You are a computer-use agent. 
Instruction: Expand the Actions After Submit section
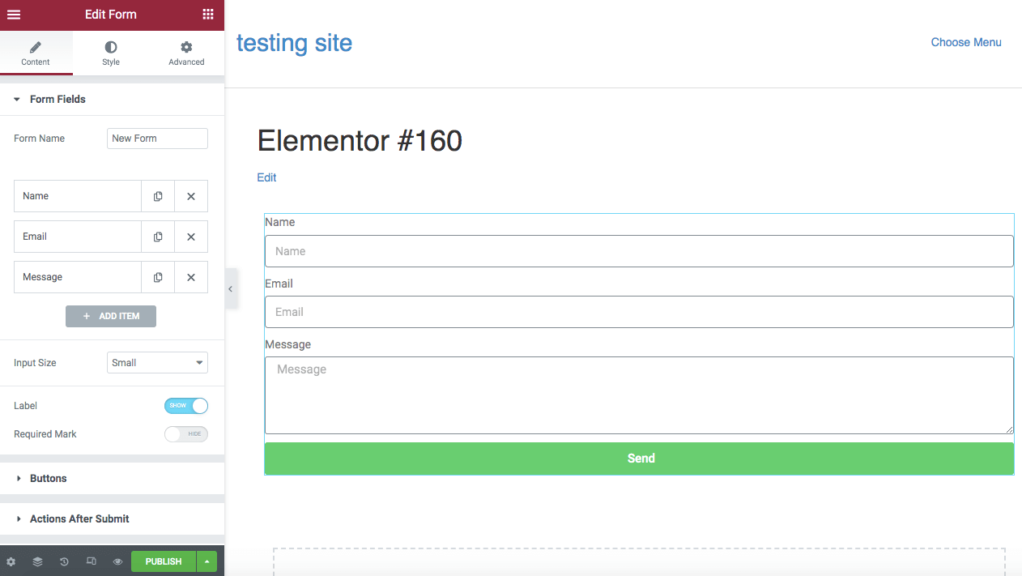(x=79, y=519)
